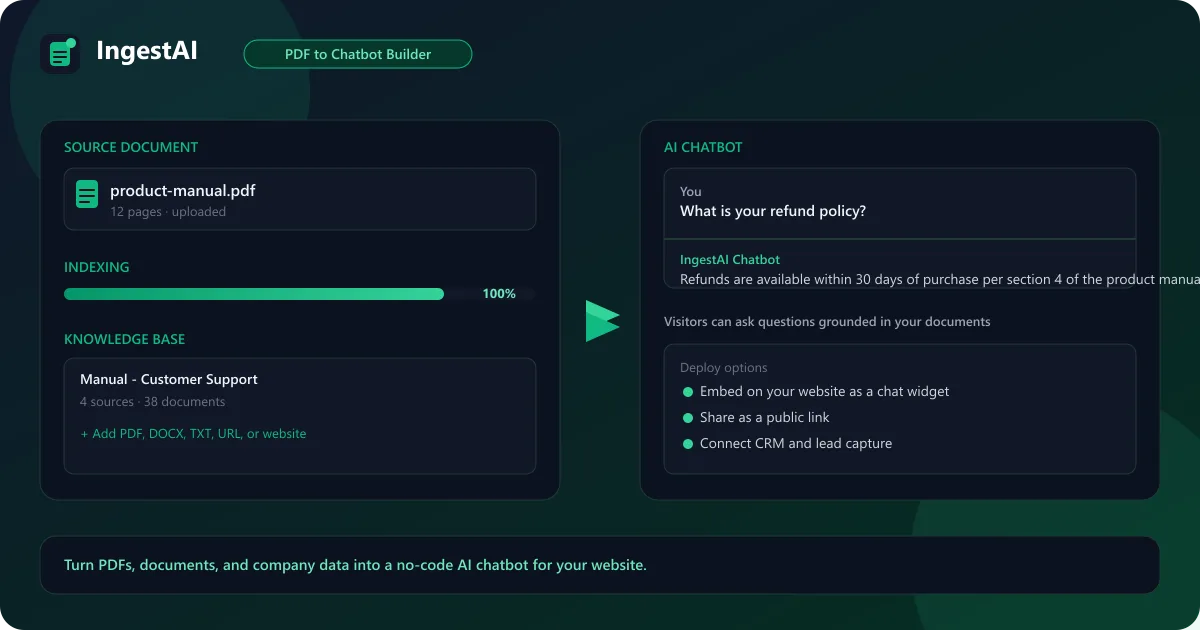The image size is (1200, 630).
Task: Click the '12 pages · uploaded' status text
Action: pos(168,212)
